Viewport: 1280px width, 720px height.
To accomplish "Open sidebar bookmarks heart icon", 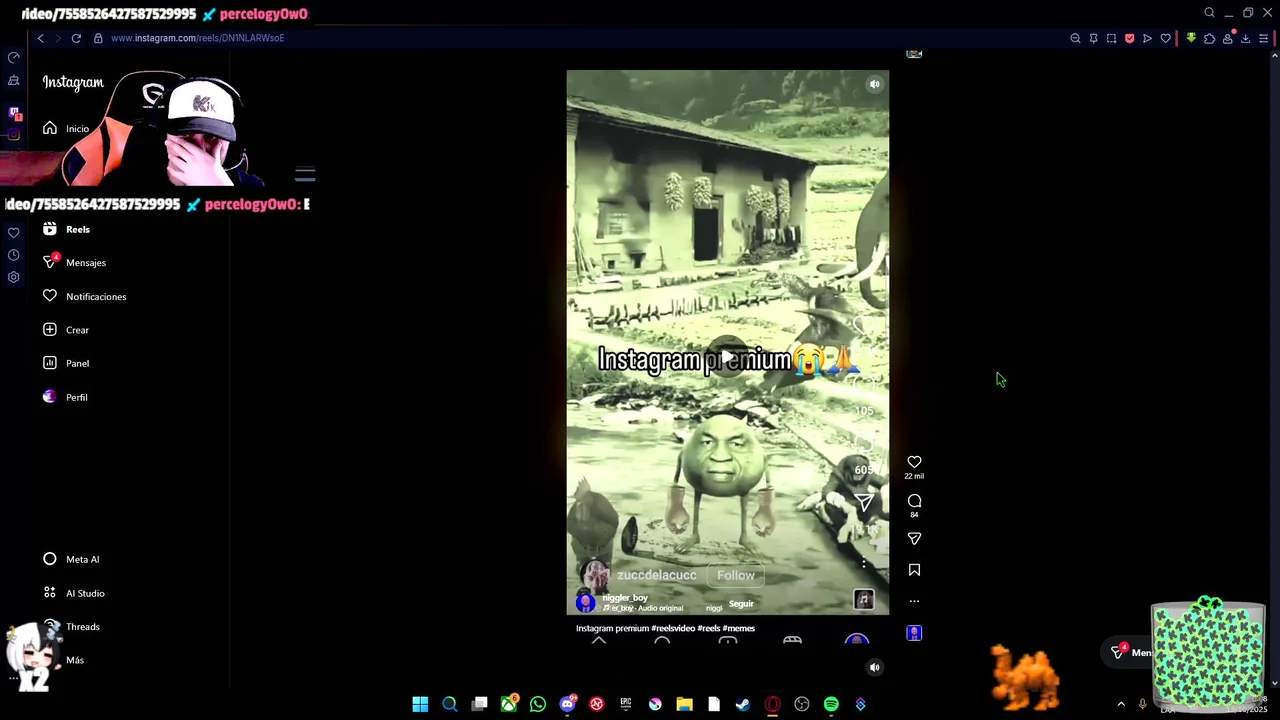I will (x=14, y=232).
